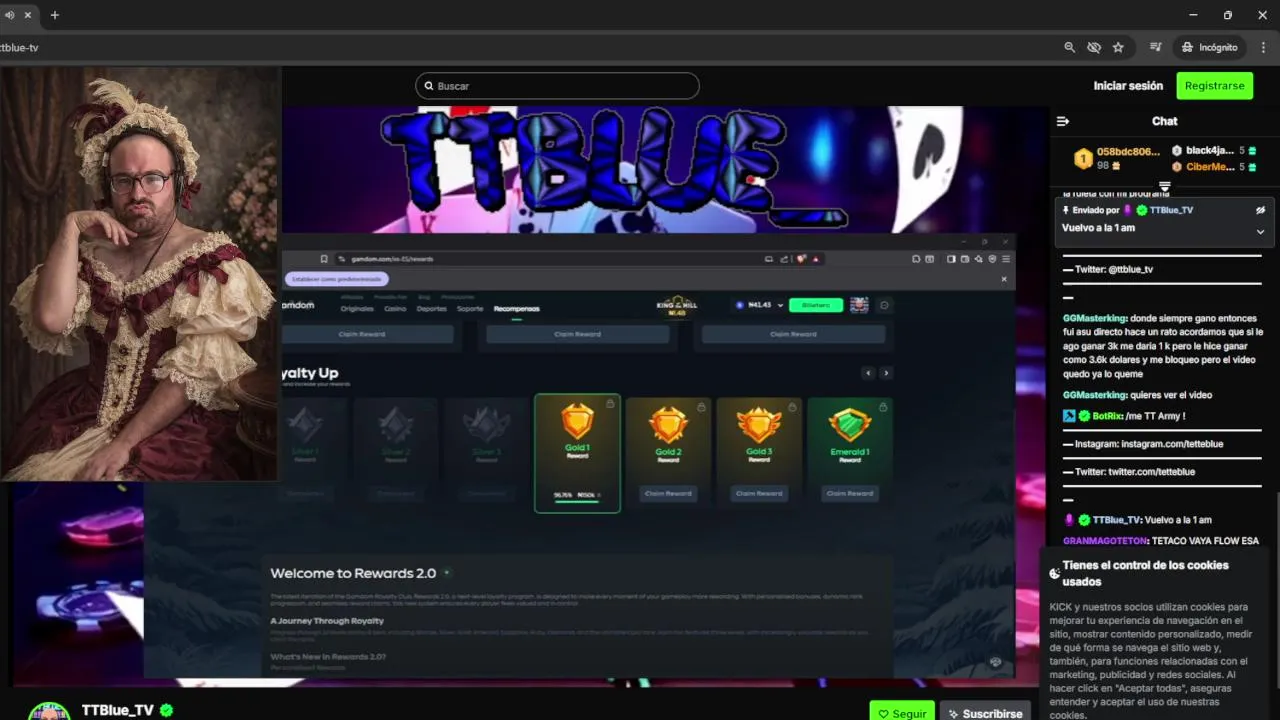Image resolution: width=1280 pixels, height=720 pixels.
Task: Select leaderboard user 058bdc806...
Action: [1128, 152]
